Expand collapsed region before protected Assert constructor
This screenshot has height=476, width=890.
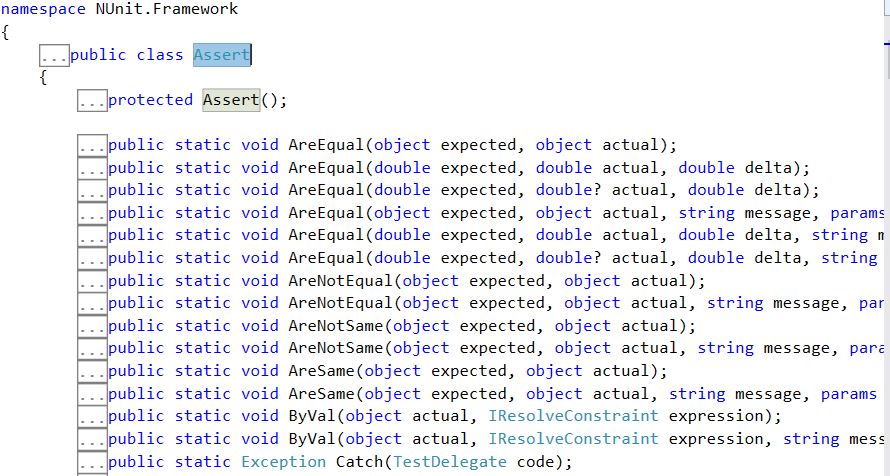92,101
